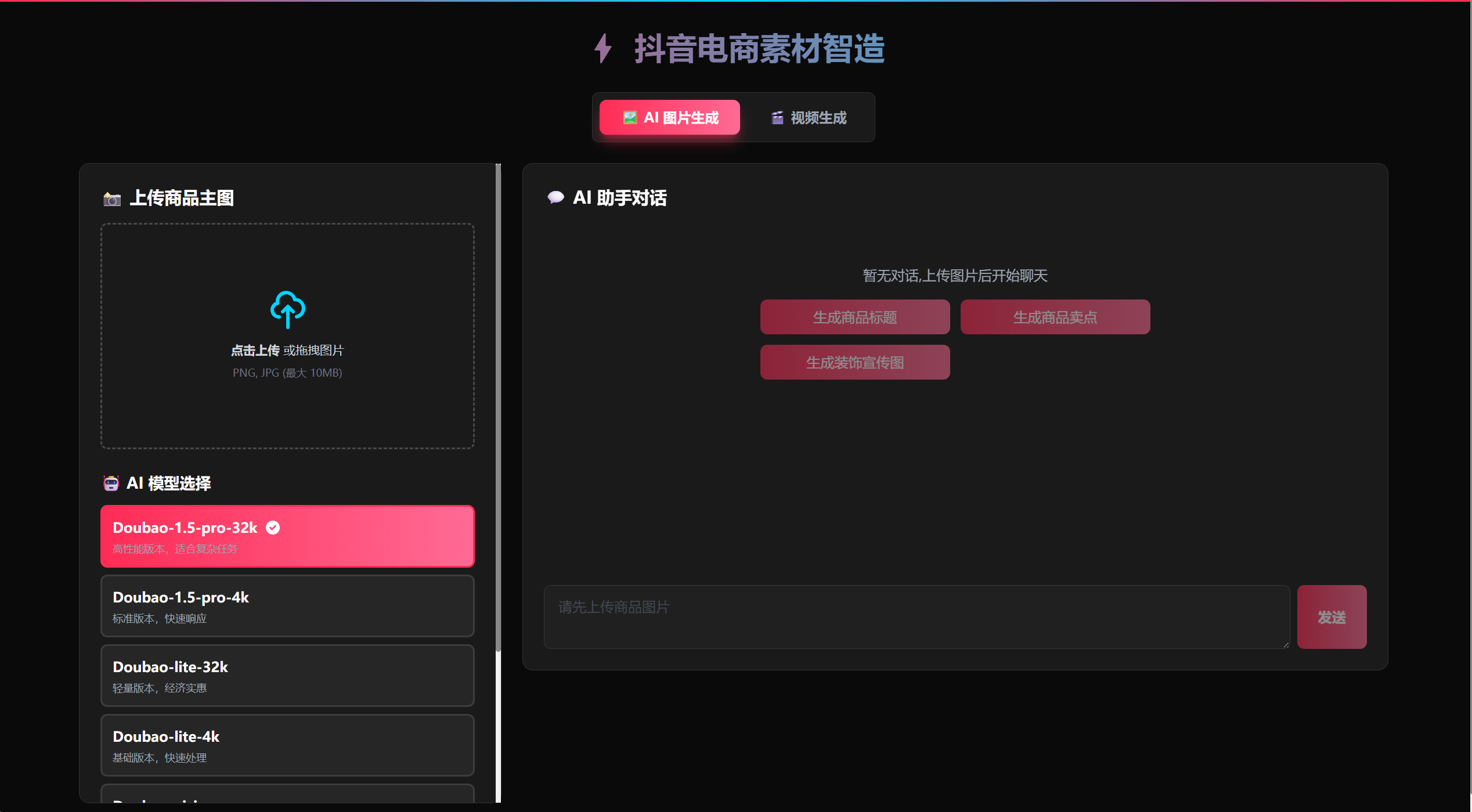Image resolution: width=1472 pixels, height=812 pixels.
Task: Open the AI 图片生成 tab
Action: tap(670, 118)
